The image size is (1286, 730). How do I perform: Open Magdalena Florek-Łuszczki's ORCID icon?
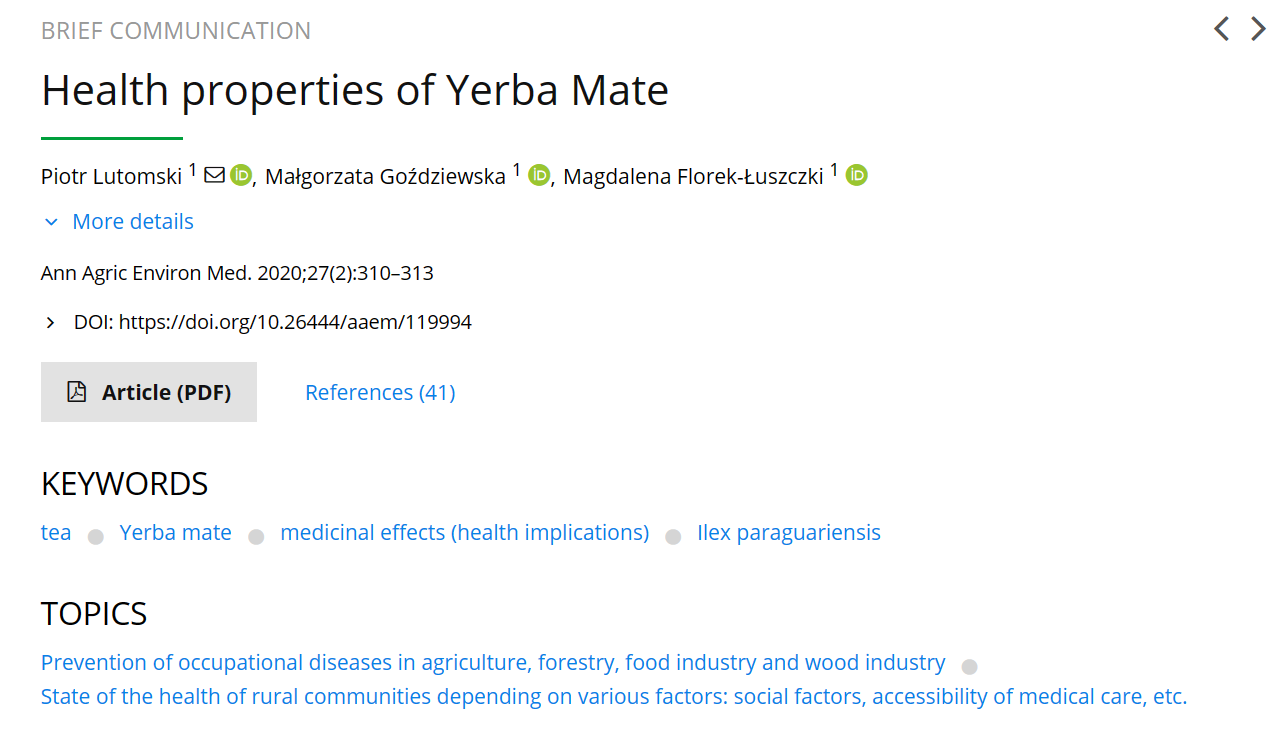coord(856,175)
